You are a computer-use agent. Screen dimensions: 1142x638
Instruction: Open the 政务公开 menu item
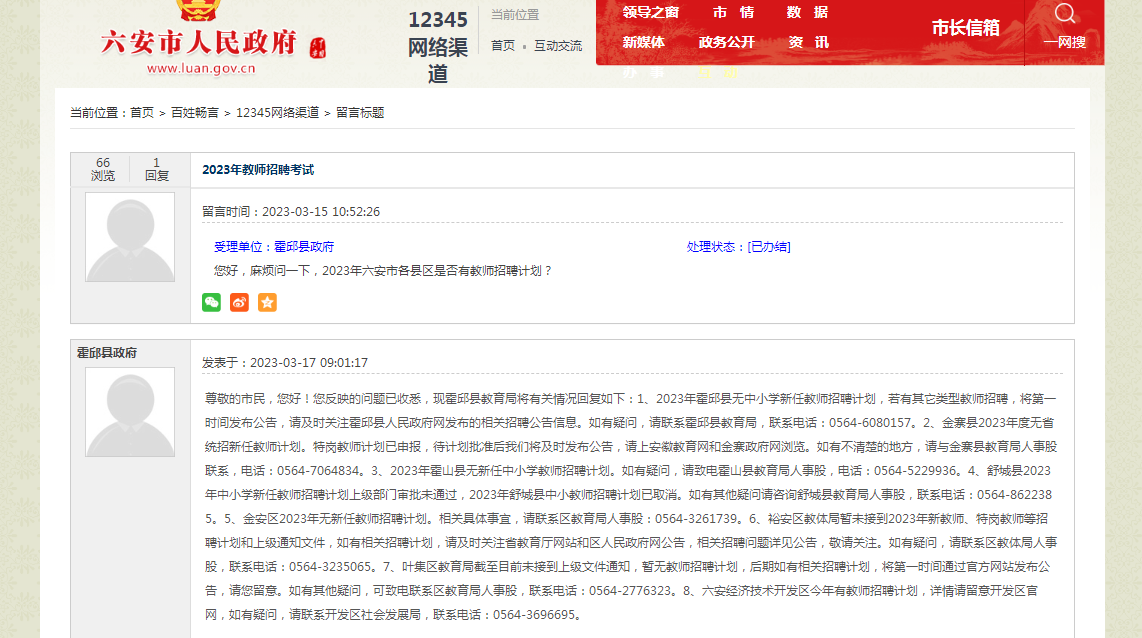point(726,42)
